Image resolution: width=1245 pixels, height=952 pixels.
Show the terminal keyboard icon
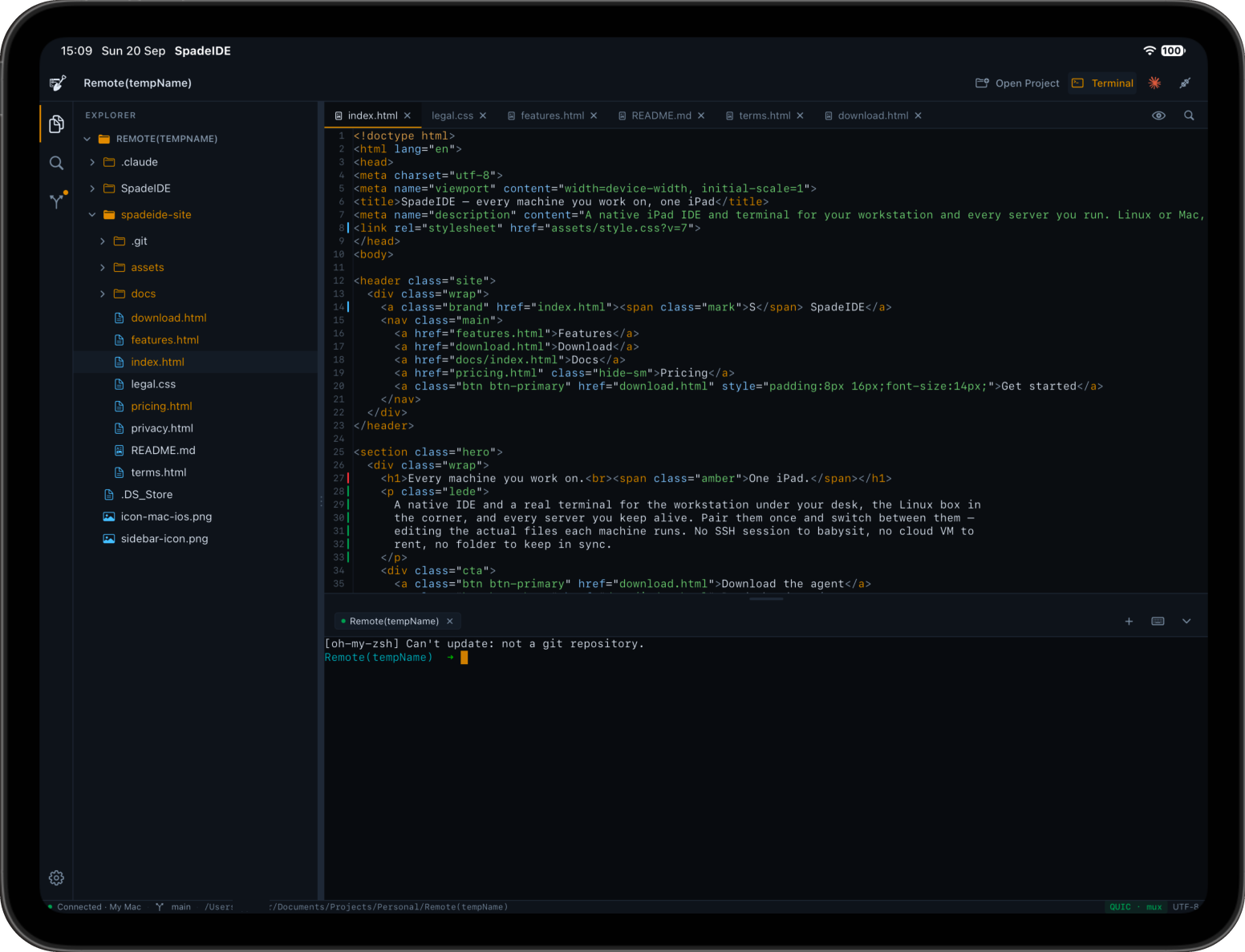[1158, 622]
